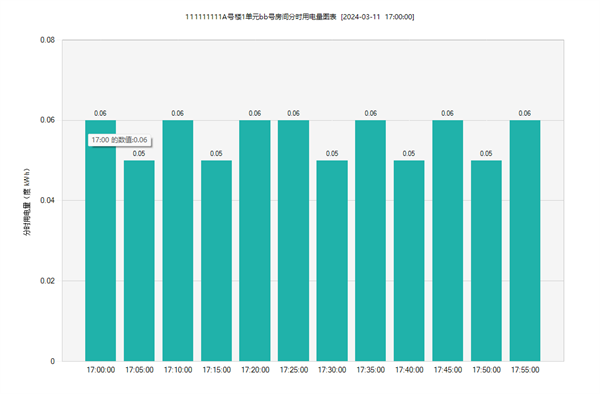This screenshot has height=394, width=600.
Task: Click the bar at 17:30:00
Action: pyautogui.click(x=332, y=260)
